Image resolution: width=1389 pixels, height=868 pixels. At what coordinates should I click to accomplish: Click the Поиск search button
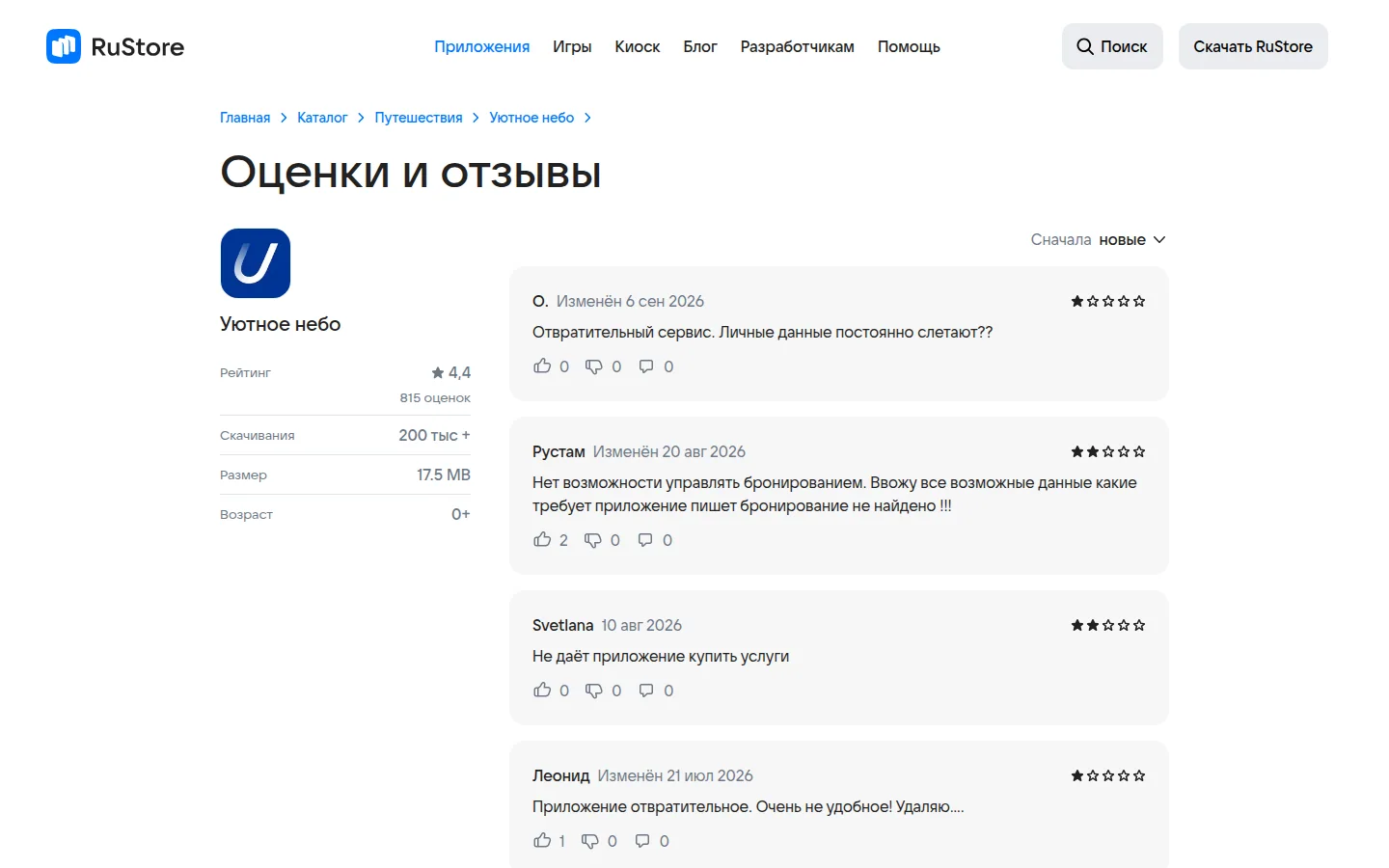(1112, 46)
